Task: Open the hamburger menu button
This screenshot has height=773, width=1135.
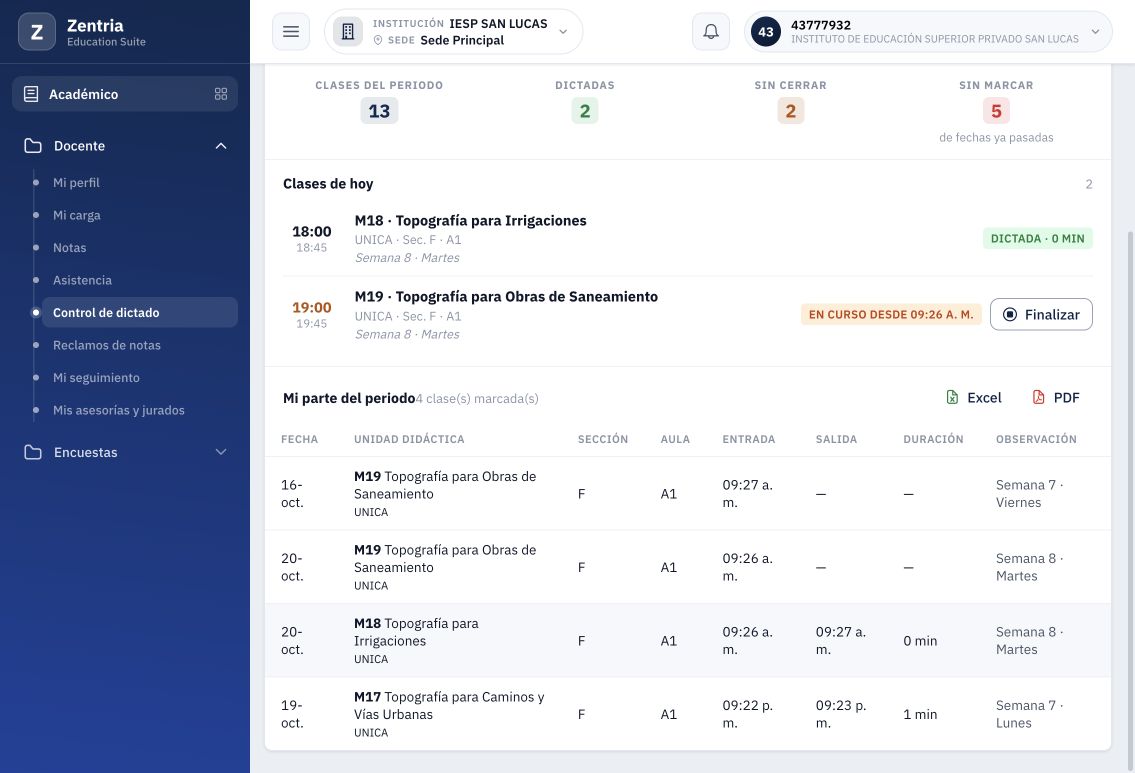Action: click(291, 32)
